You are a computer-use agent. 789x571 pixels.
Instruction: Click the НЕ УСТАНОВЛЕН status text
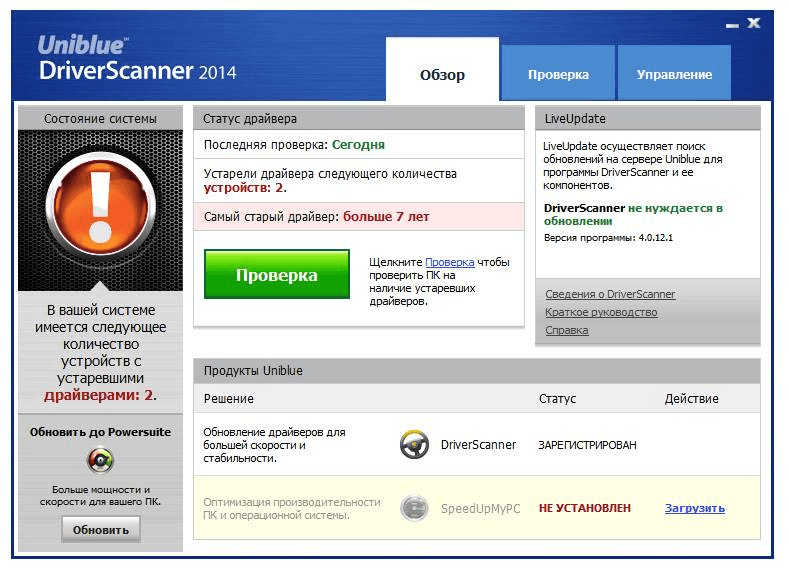pos(584,508)
